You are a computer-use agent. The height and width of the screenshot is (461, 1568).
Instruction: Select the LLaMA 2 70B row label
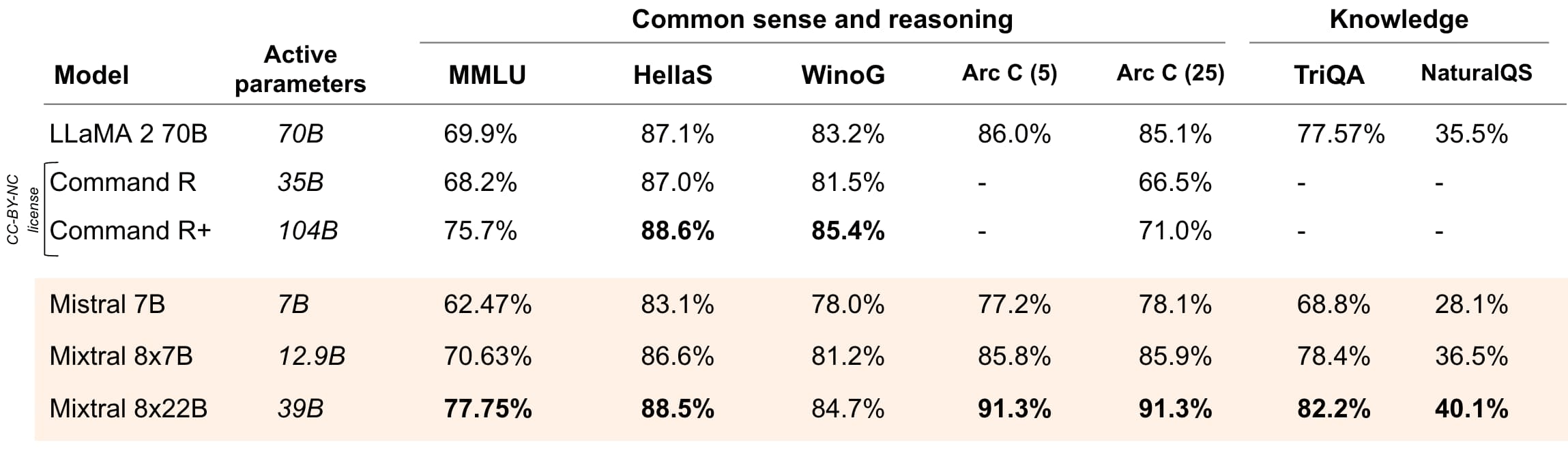click(x=128, y=134)
